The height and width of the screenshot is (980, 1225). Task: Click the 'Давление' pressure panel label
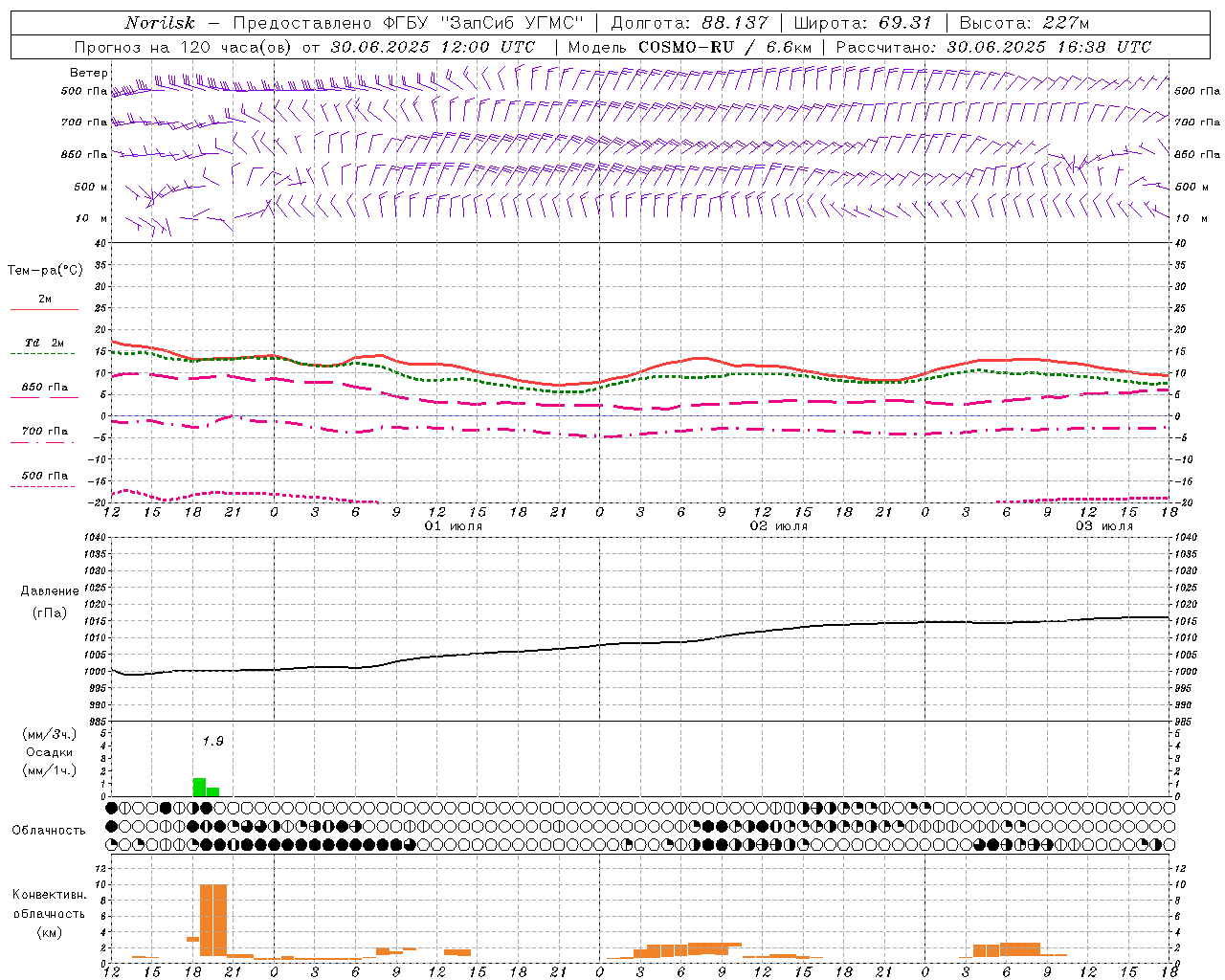pyautogui.click(x=50, y=591)
